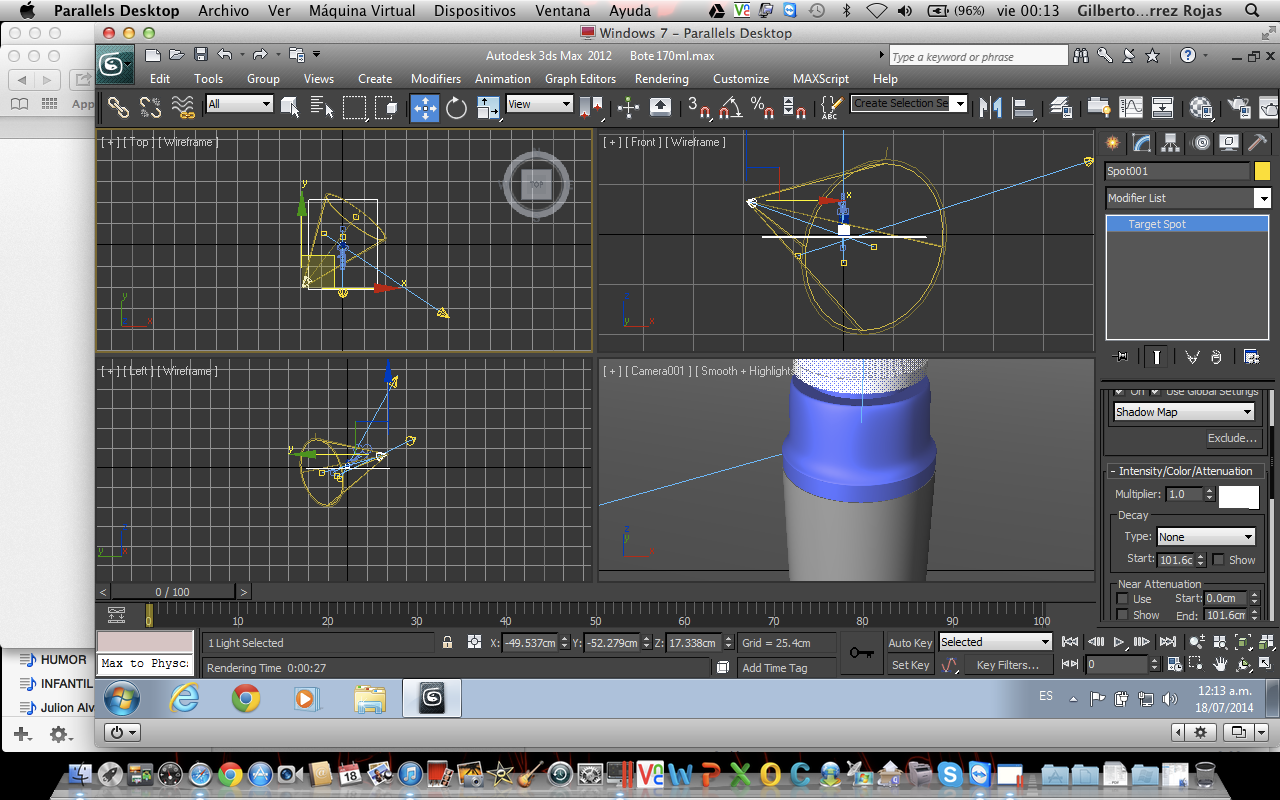Open the Modifiers menu
Viewport: 1280px width, 800px height.
[x=436, y=79]
